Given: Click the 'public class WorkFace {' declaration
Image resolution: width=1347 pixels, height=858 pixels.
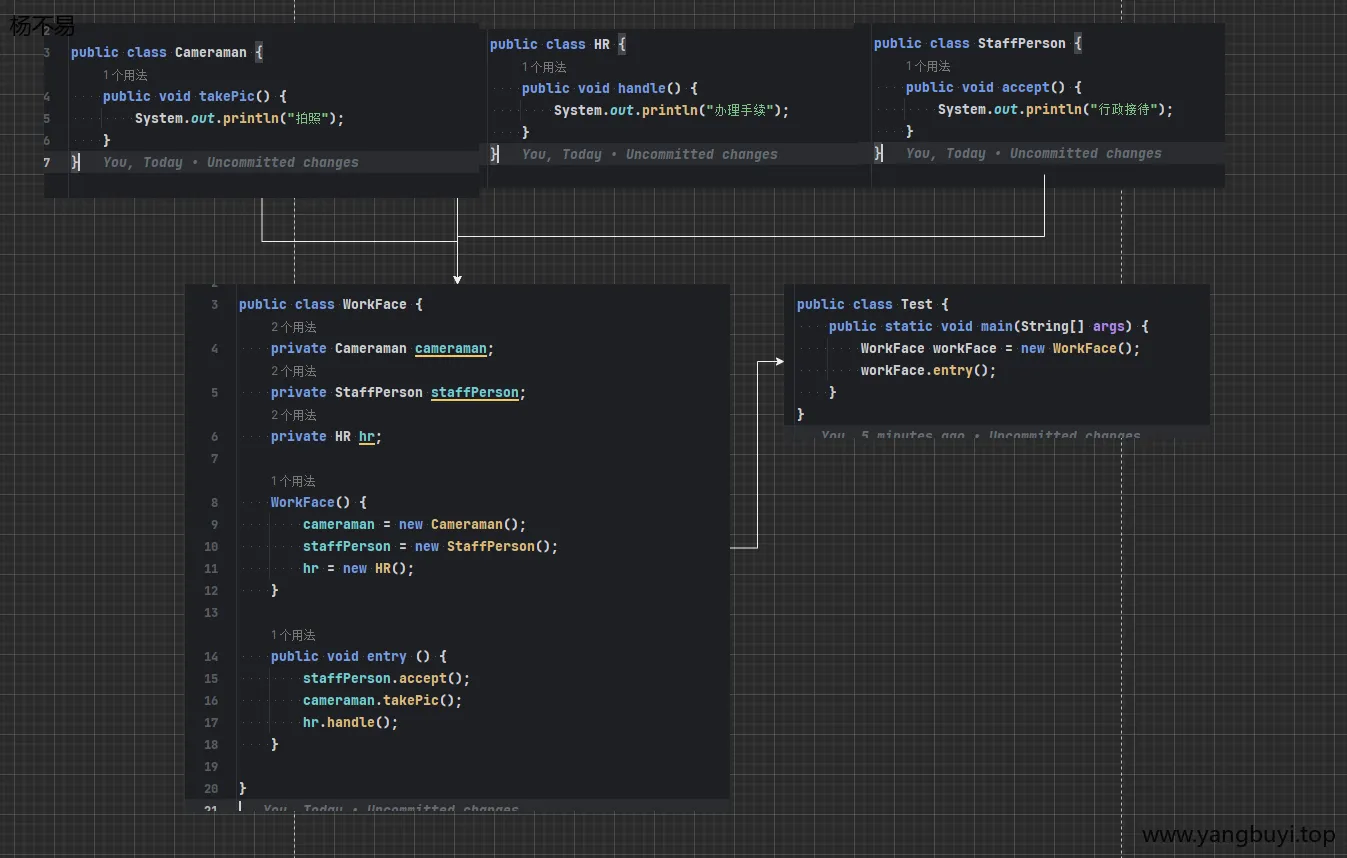Looking at the screenshot, I should [330, 304].
